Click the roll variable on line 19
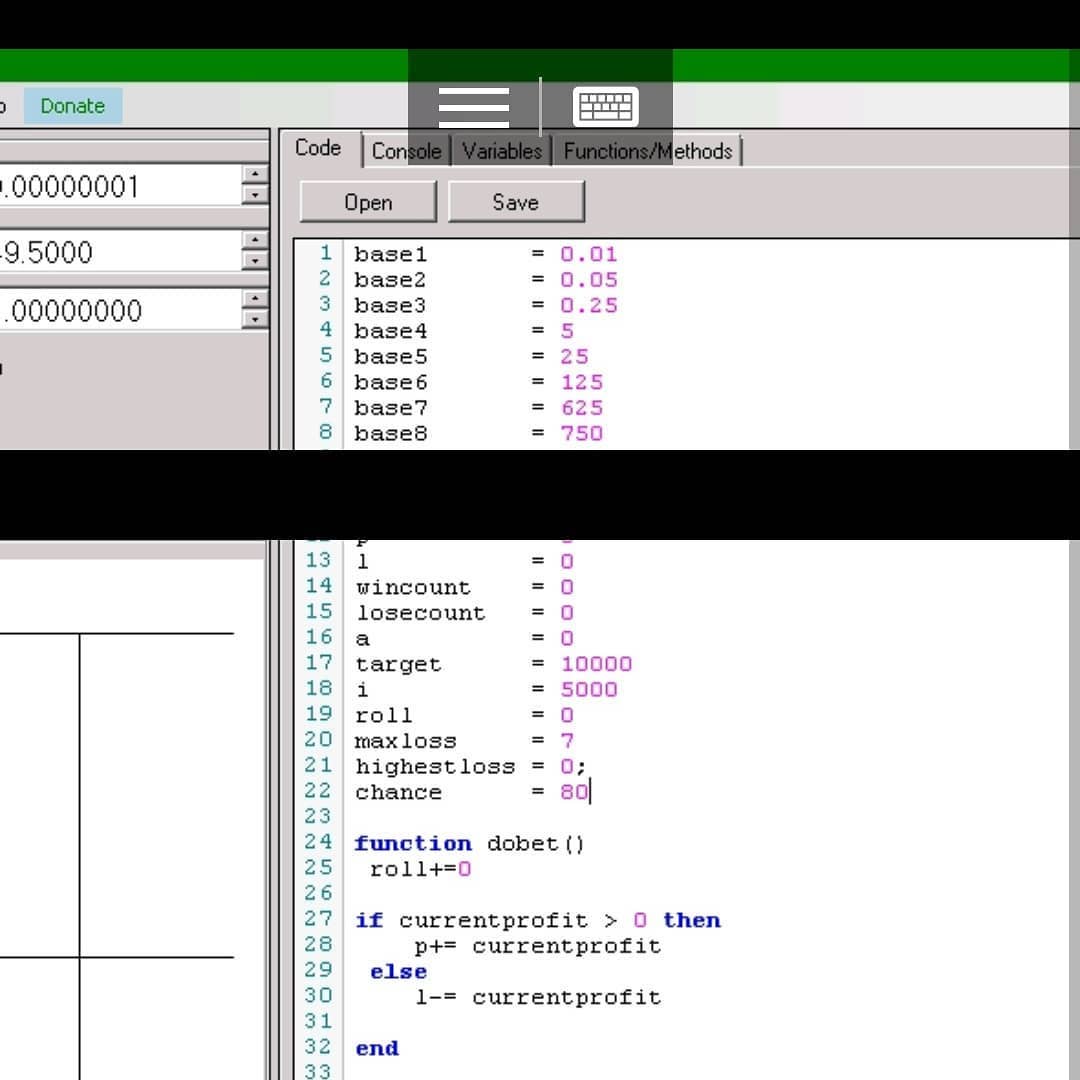 point(384,715)
